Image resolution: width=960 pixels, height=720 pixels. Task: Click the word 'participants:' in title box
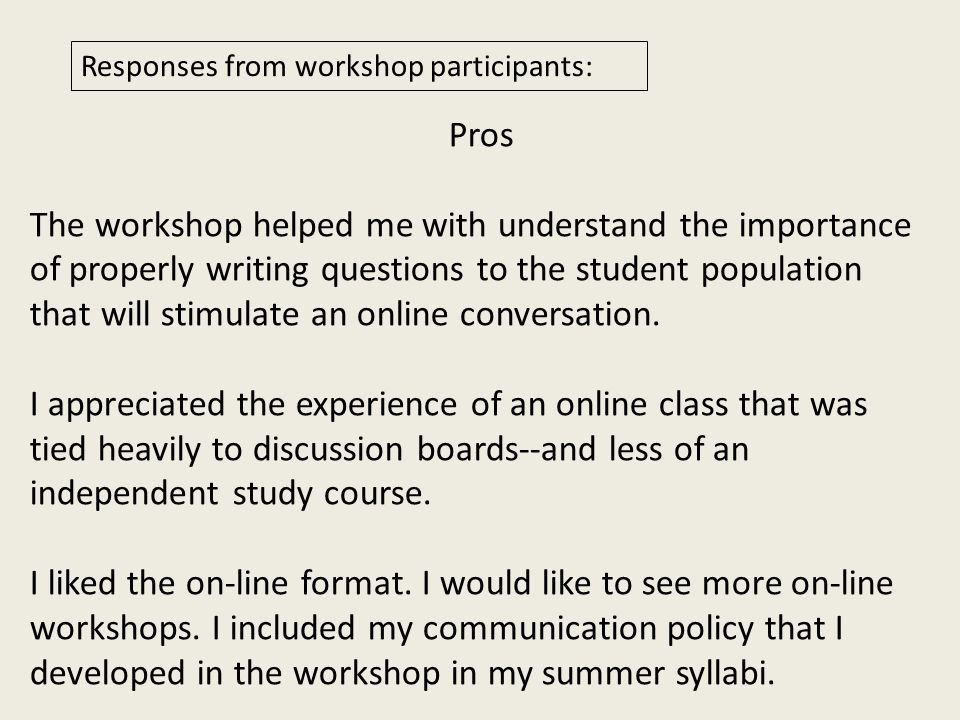pyautogui.click(x=512, y=67)
